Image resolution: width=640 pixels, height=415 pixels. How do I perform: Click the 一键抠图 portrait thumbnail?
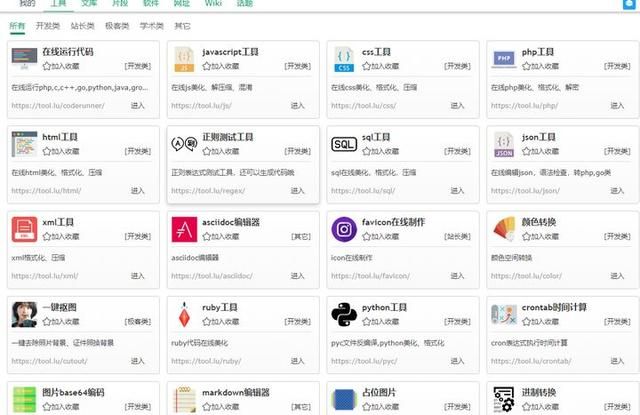[24, 315]
